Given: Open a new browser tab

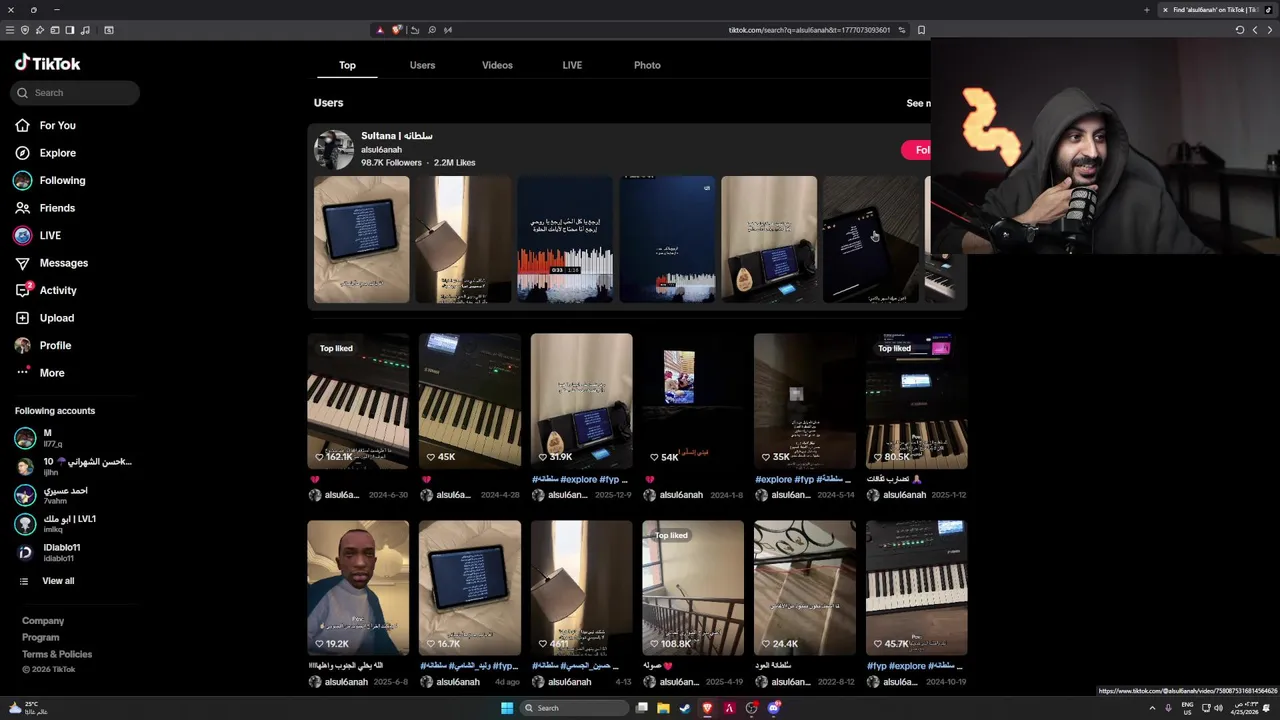Looking at the screenshot, I should coord(1147,10).
